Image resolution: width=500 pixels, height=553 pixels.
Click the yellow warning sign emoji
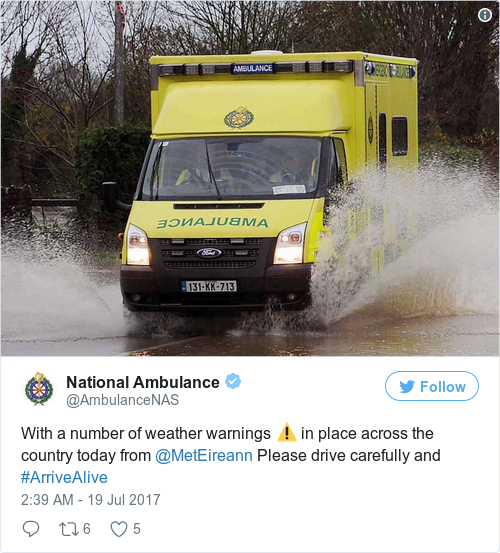[x=287, y=432]
